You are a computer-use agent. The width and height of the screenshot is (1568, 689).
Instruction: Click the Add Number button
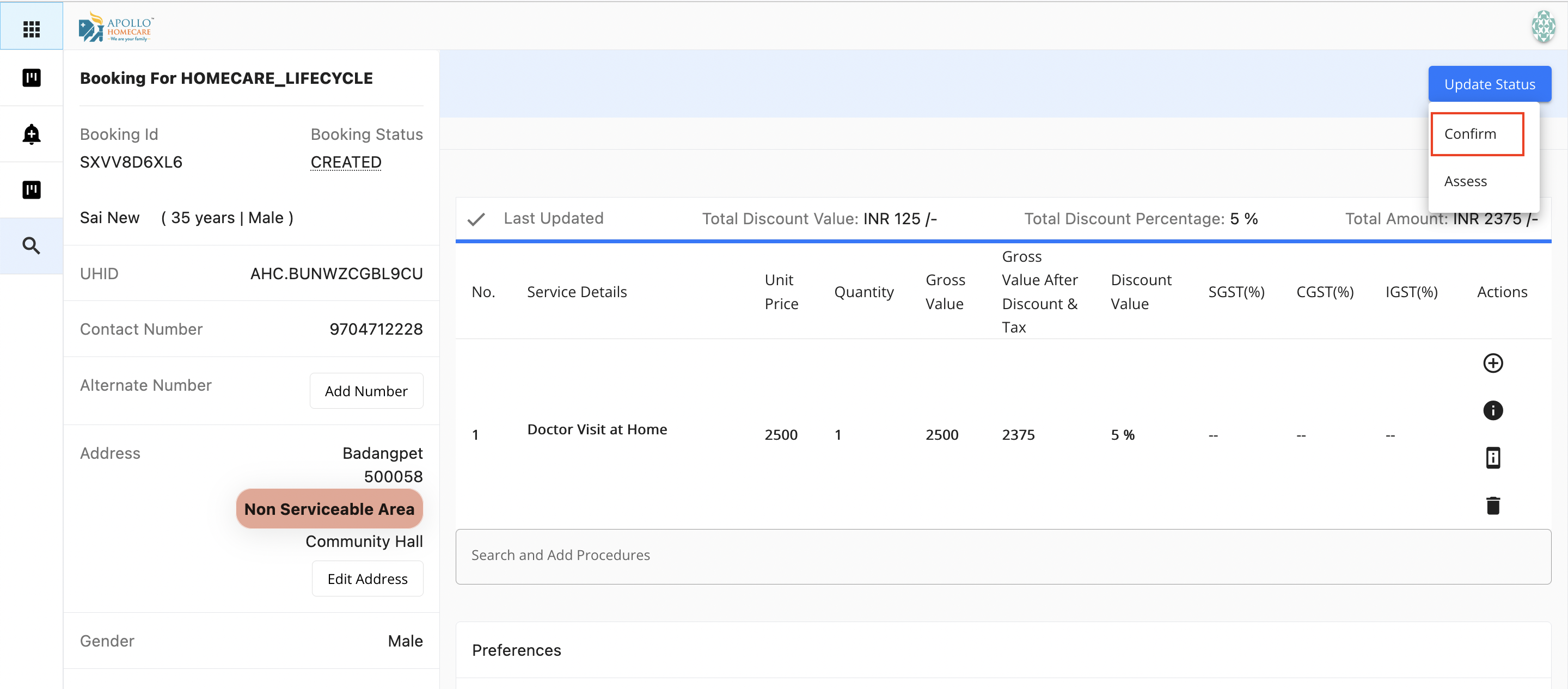(x=366, y=391)
